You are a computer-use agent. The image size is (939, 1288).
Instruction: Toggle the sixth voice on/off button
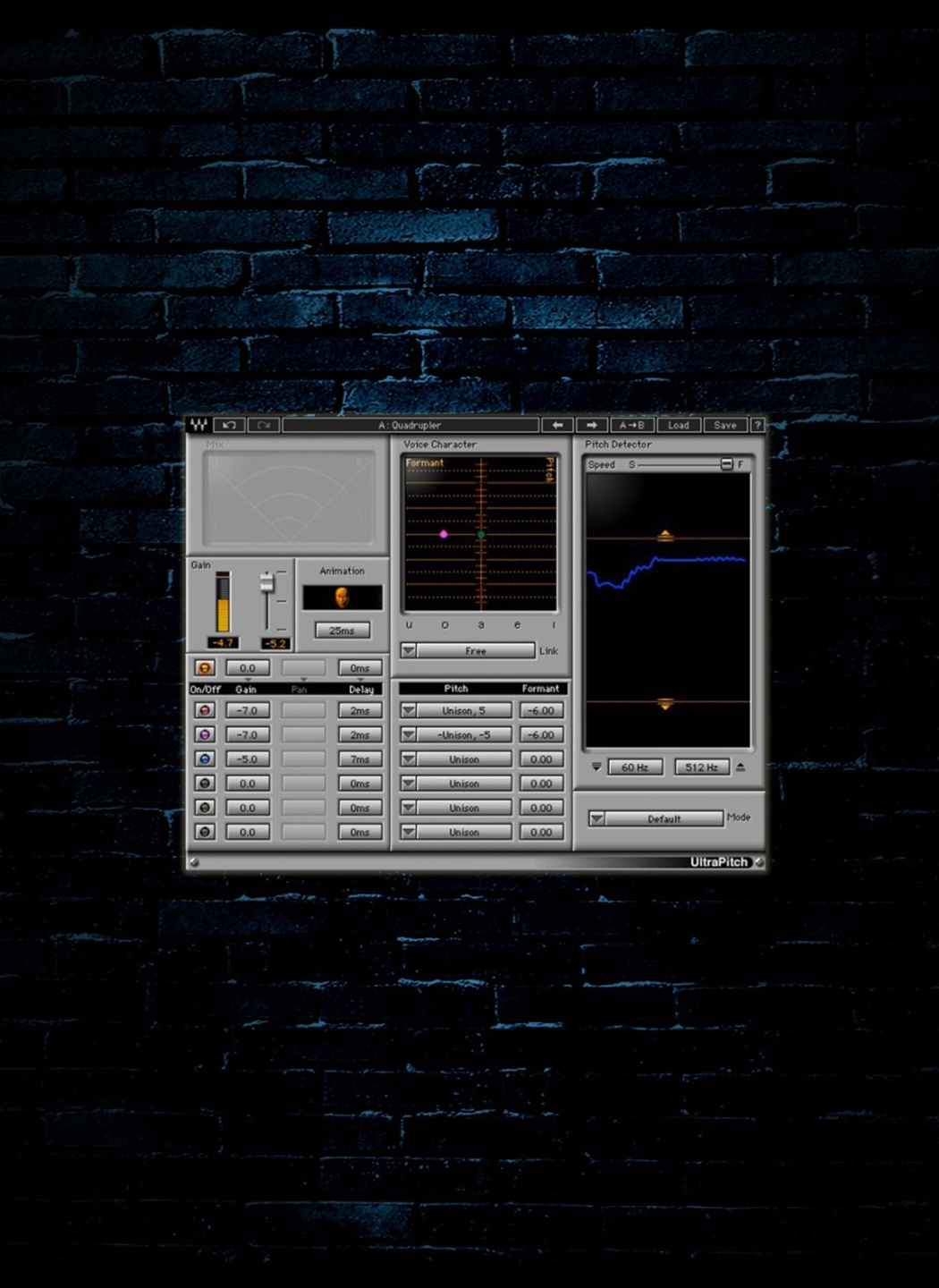[x=205, y=832]
